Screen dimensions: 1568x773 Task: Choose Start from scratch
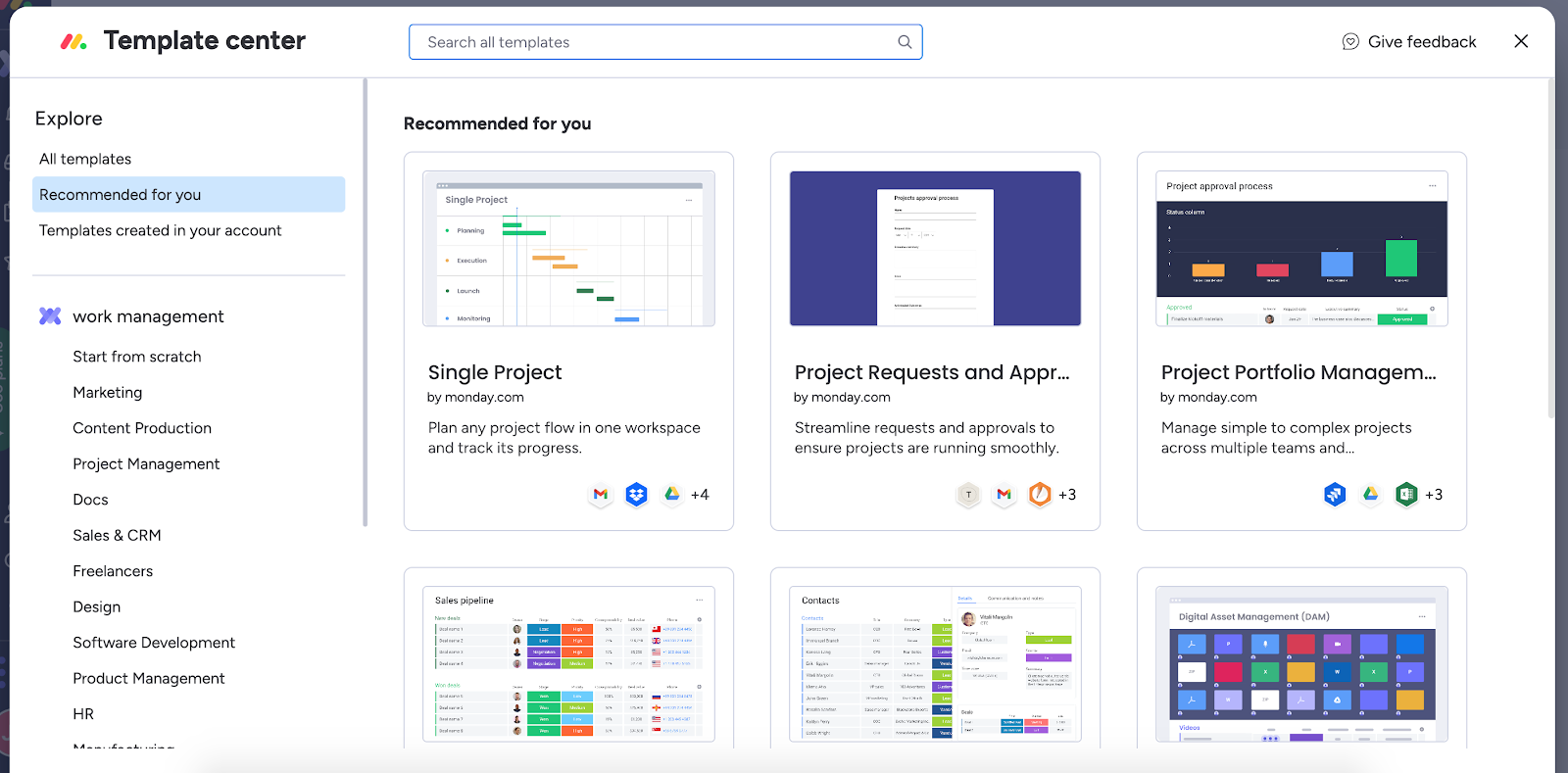click(137, 357)
